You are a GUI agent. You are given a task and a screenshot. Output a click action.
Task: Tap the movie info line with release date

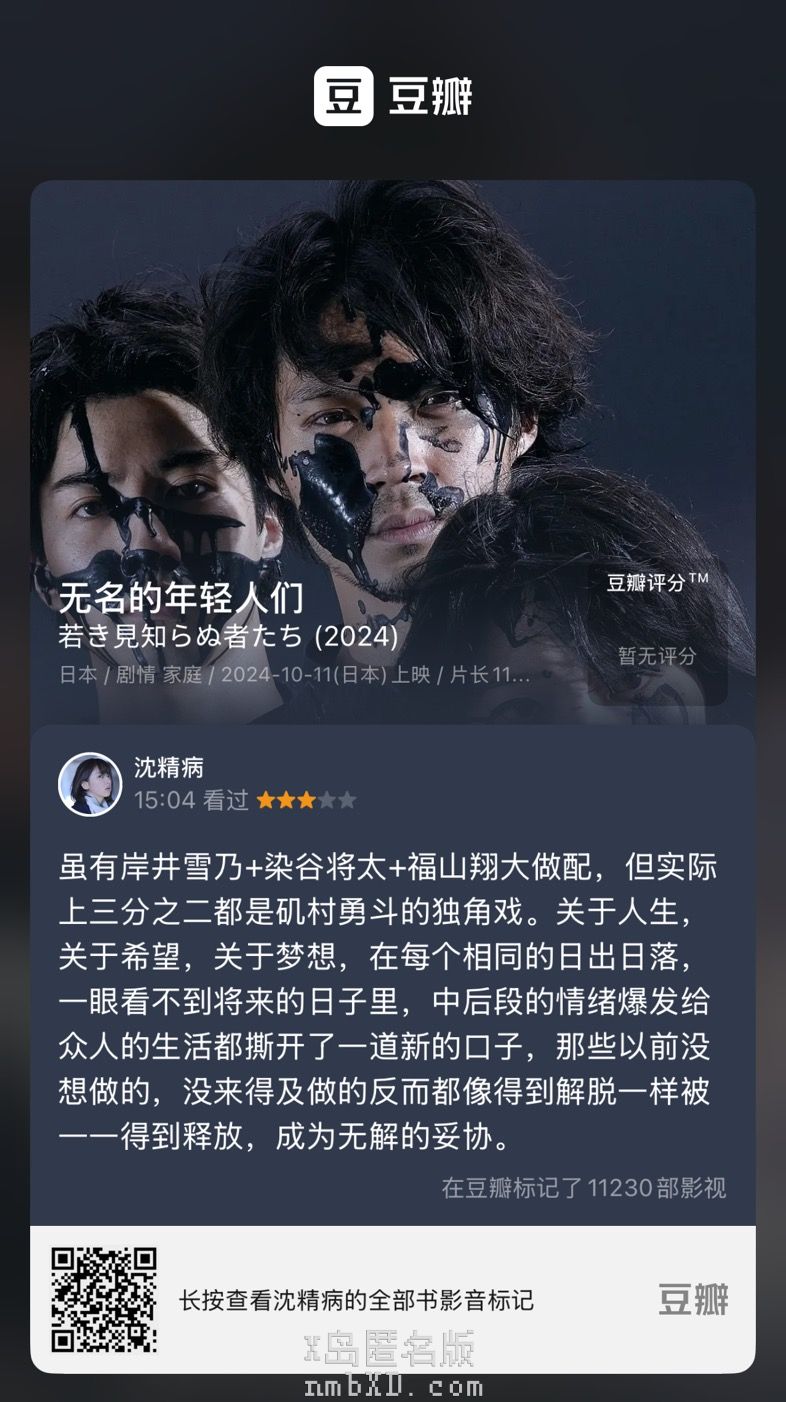(294, 674)
